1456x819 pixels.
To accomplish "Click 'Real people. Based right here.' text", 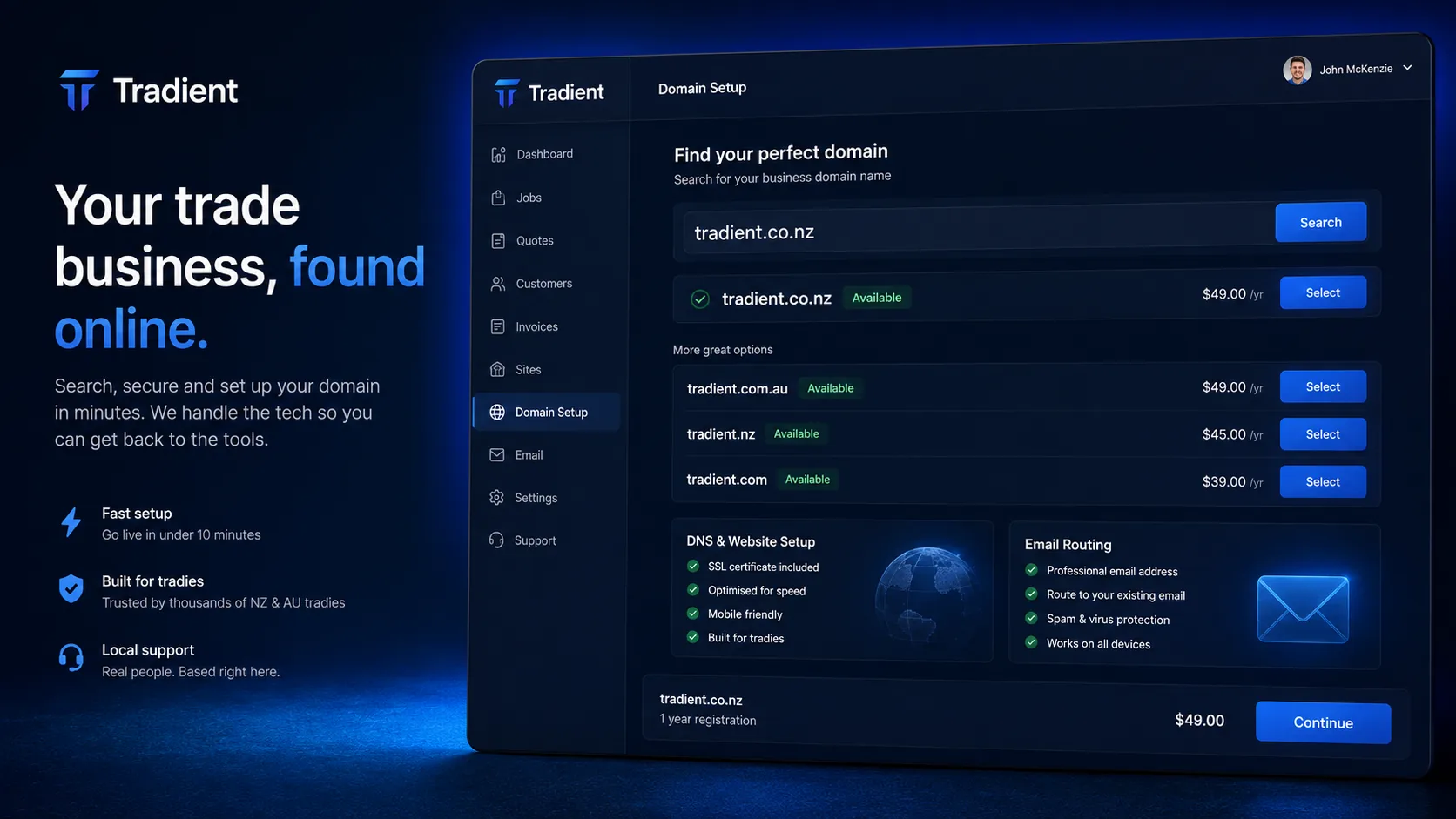I will click(191, 672).
